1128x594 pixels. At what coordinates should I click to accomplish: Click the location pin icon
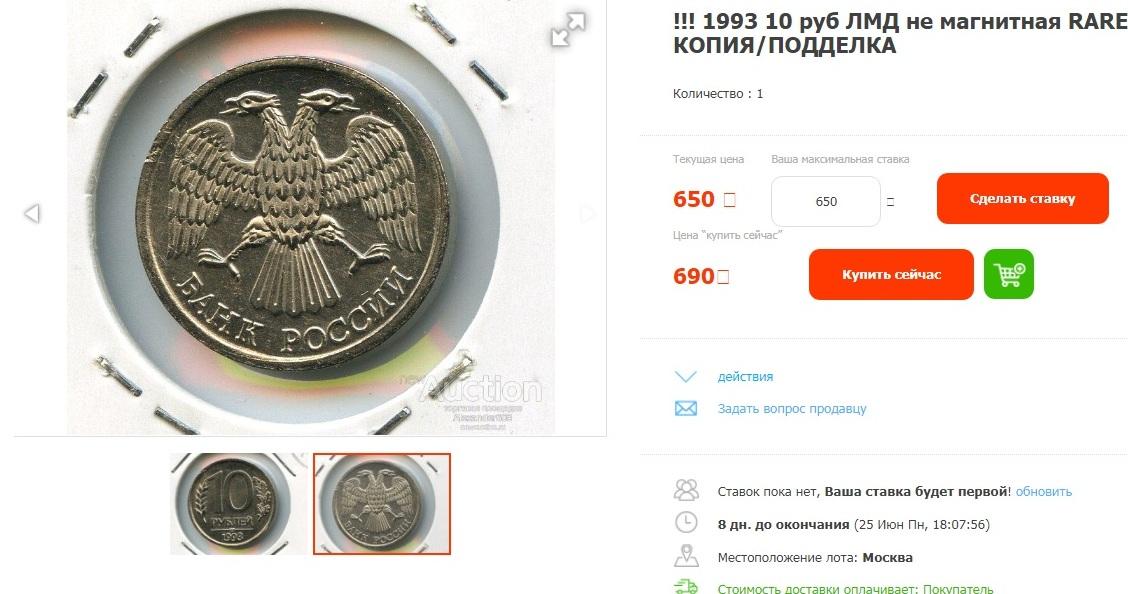point(686,556)
